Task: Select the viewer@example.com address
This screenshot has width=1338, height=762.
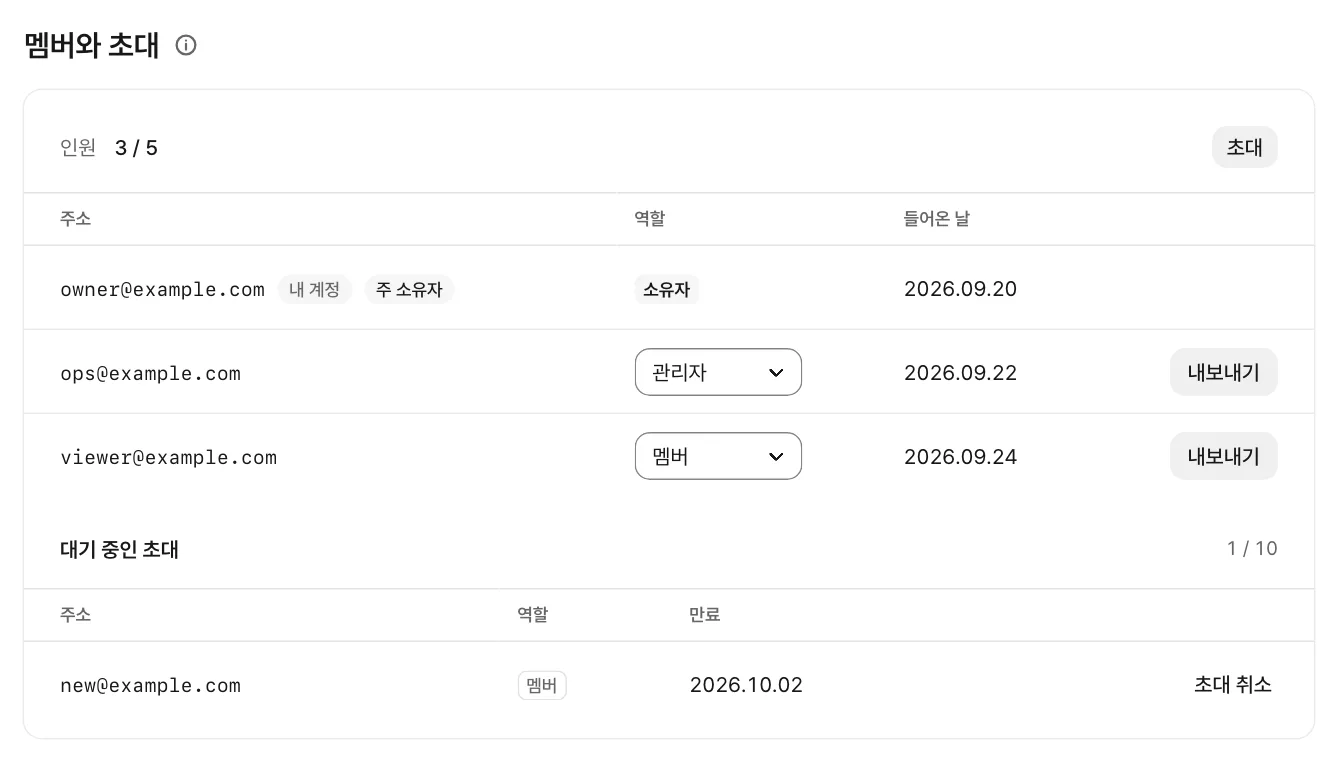Action: coord(168,458)
